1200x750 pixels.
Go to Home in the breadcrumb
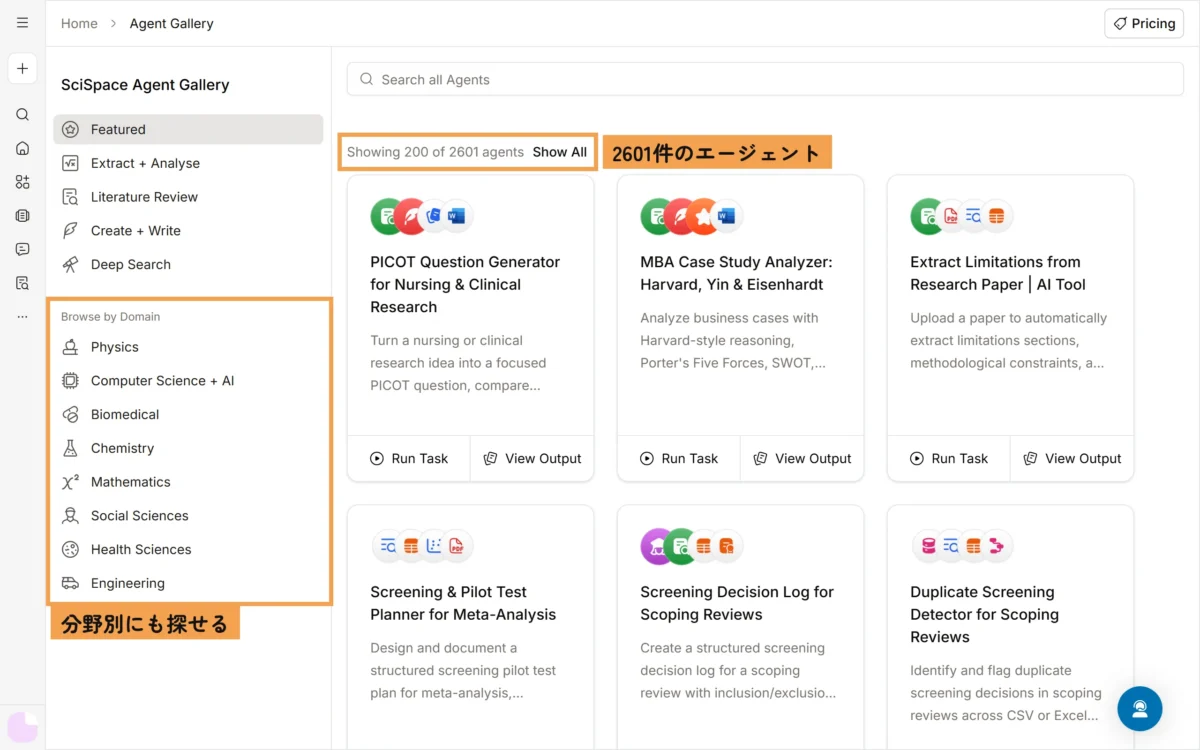click(79, 24)
